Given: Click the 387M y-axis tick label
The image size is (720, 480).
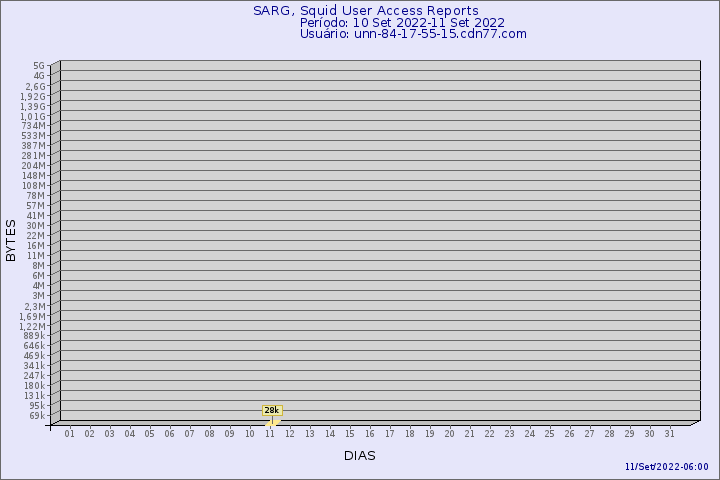Looking at the screenshot, I should (x=34, y=146).
